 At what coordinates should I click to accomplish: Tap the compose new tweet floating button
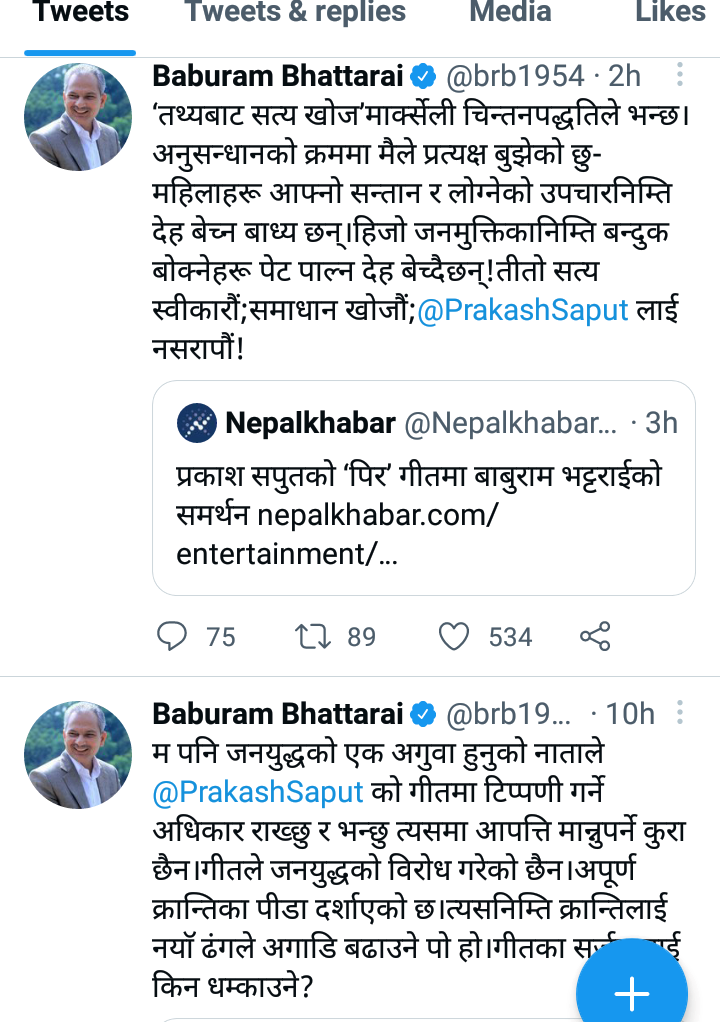[x=632, y=994]
